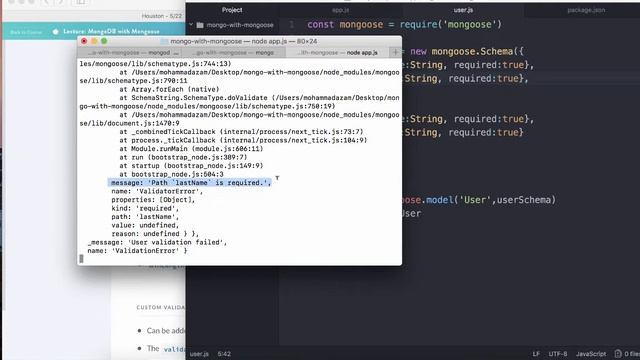Screen dimensions: 640x360
Task: Click the 'Can be add' bullet in browser
Action: 166,331
